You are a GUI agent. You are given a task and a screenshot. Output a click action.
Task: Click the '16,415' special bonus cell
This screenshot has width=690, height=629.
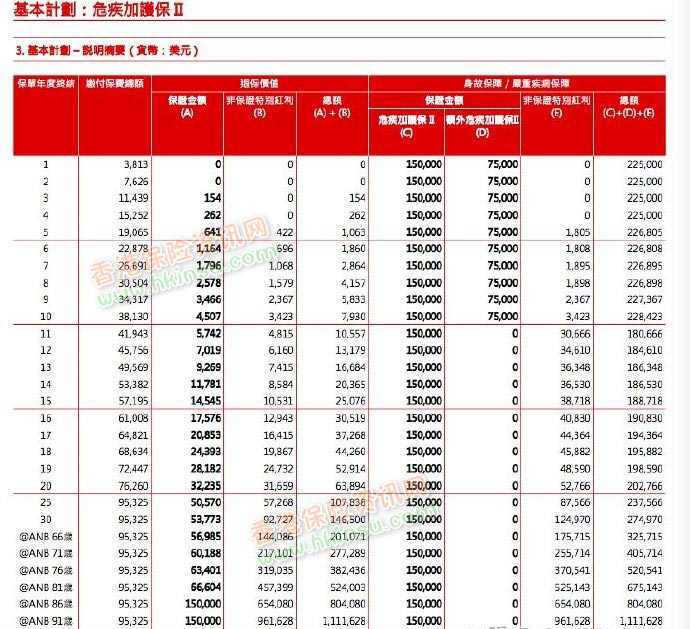pos(278,435)
